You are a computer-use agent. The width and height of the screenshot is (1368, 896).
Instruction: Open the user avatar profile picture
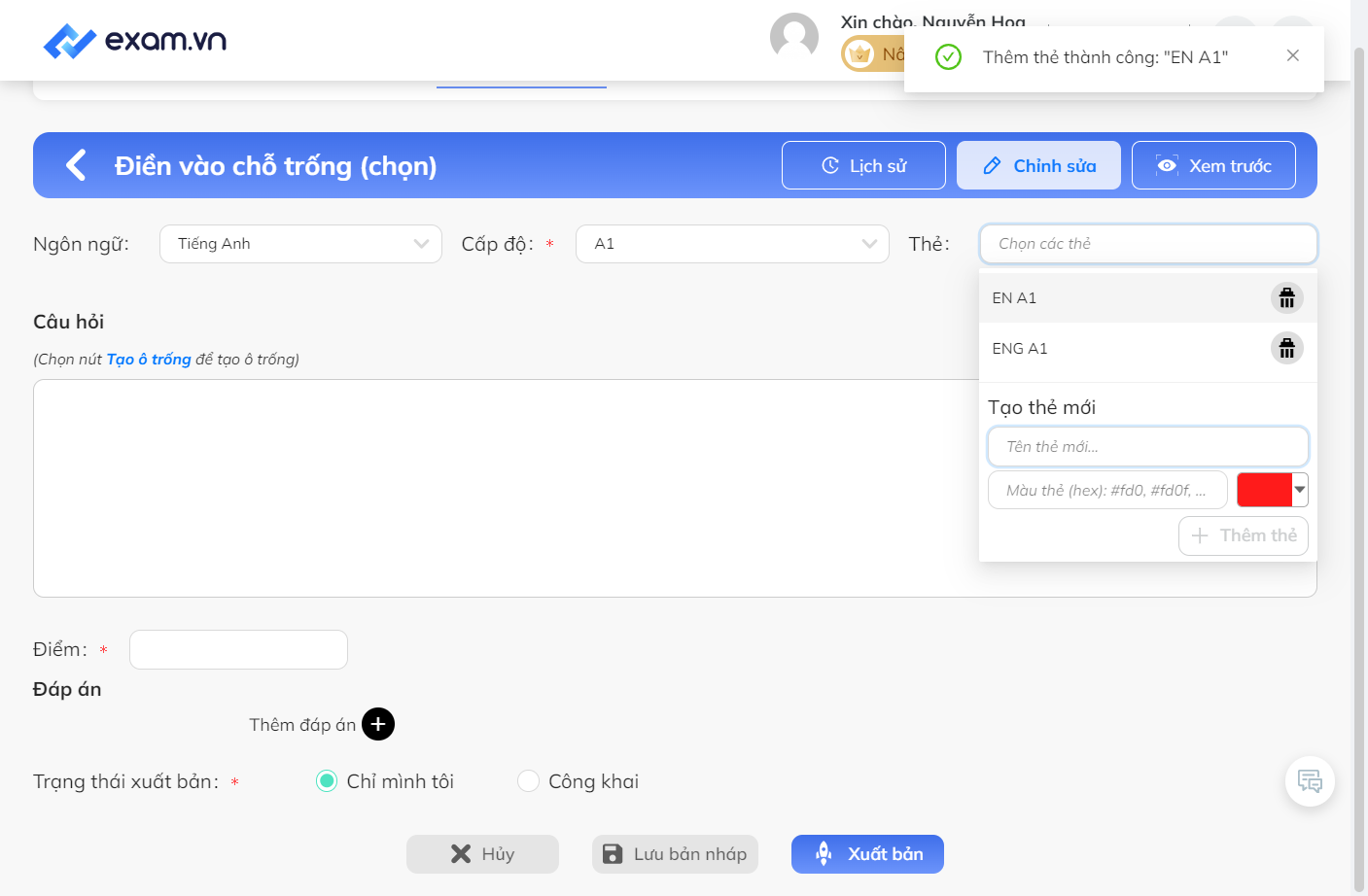pos(794,37)
